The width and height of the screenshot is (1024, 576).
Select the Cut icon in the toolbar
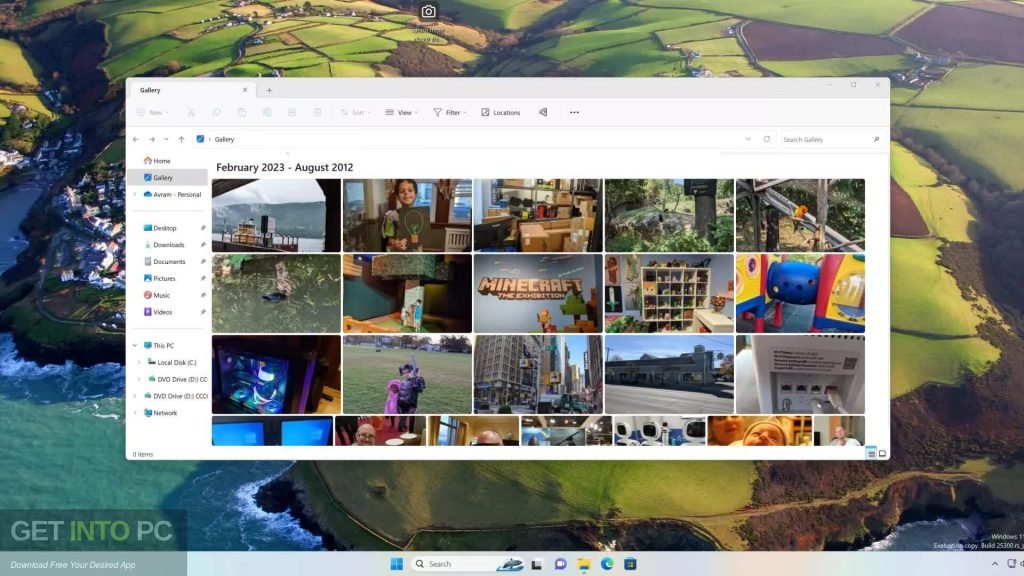pos(191,112)
